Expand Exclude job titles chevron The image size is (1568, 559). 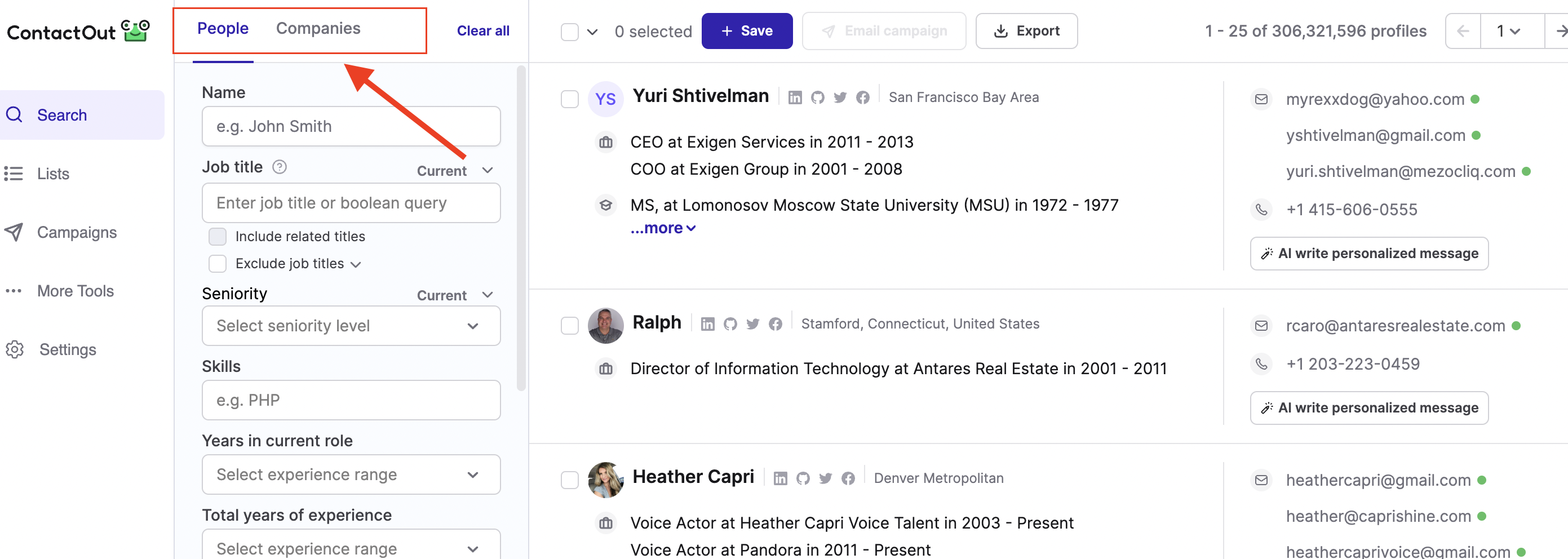point(356,265)
